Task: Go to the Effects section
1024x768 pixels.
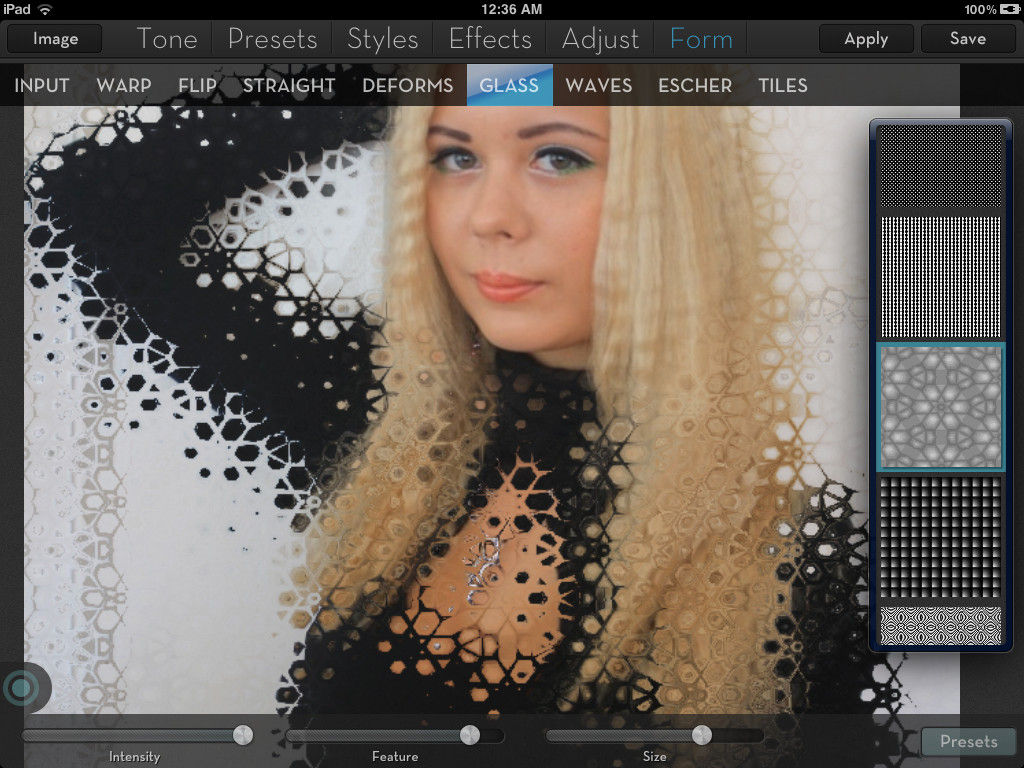Action: click(x=490, y=39)
